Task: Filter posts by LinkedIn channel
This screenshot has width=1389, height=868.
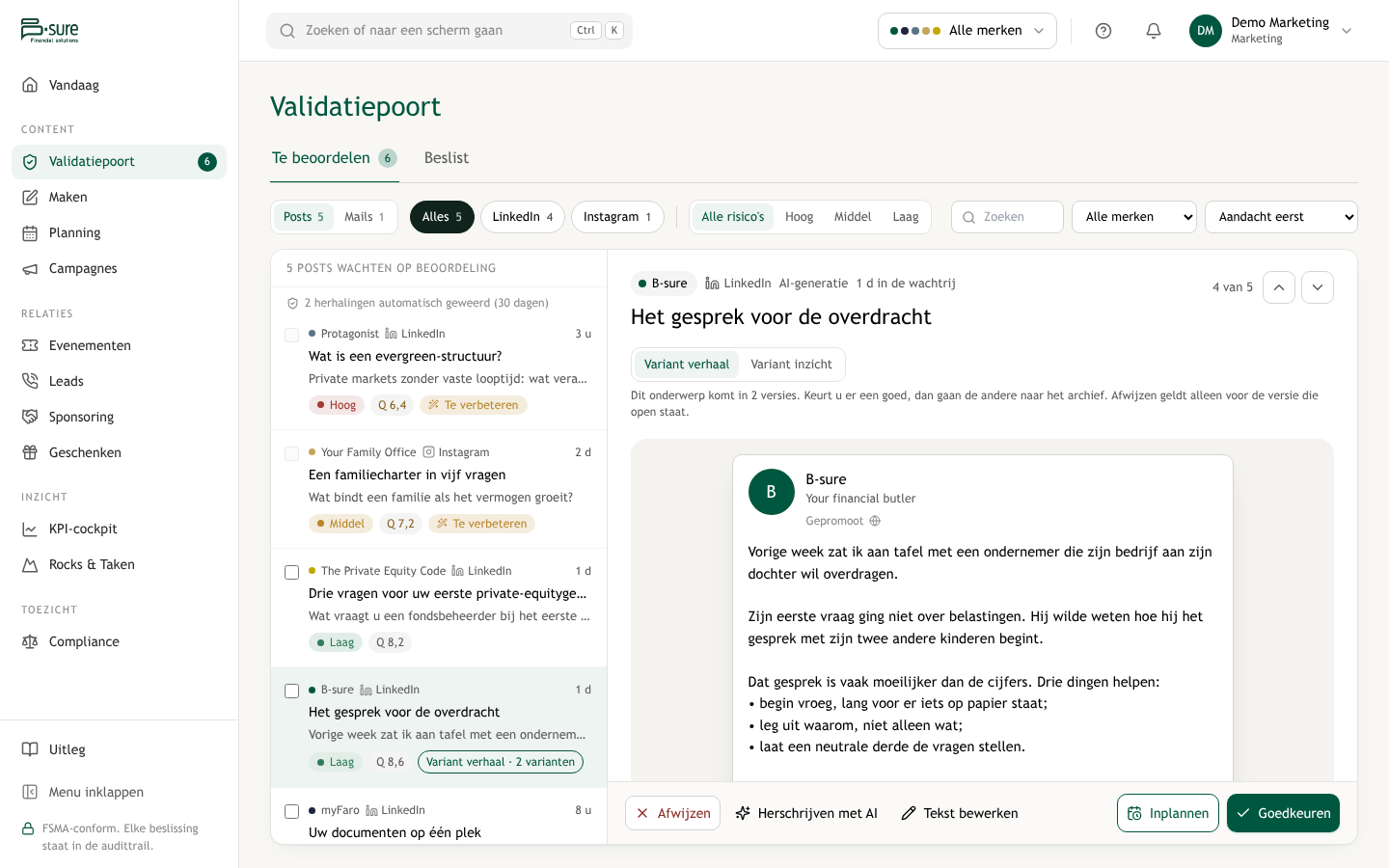Action: click(x=523, y=217)
